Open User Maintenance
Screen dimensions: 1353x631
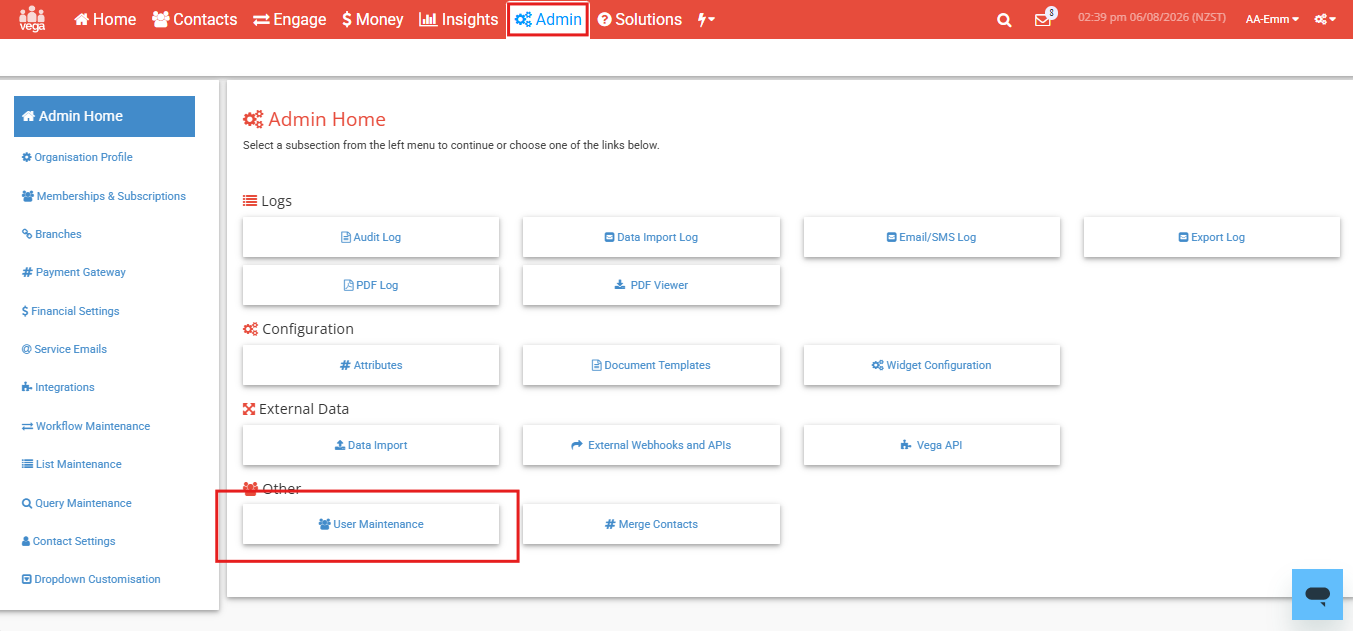pyautogui.click(x=371, y=524)
